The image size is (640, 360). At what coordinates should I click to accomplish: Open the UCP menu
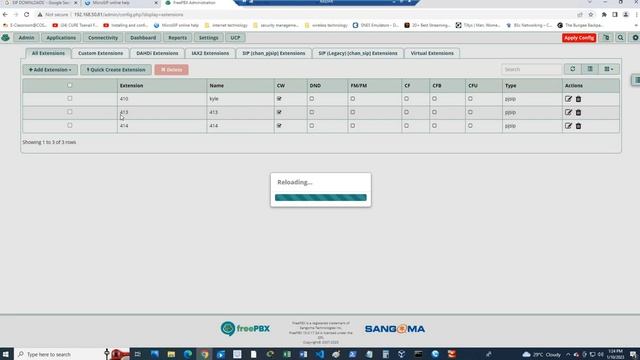236,38
